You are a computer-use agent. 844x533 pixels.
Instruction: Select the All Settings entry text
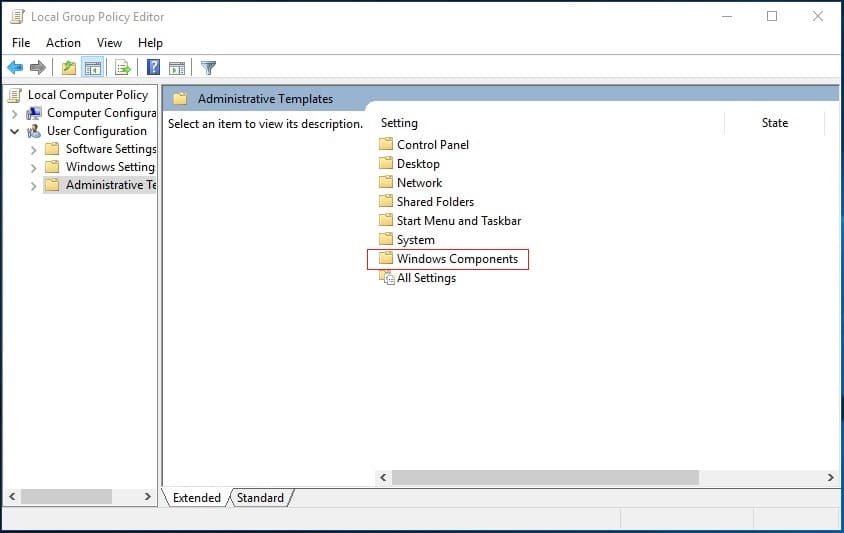coord(426,278)
